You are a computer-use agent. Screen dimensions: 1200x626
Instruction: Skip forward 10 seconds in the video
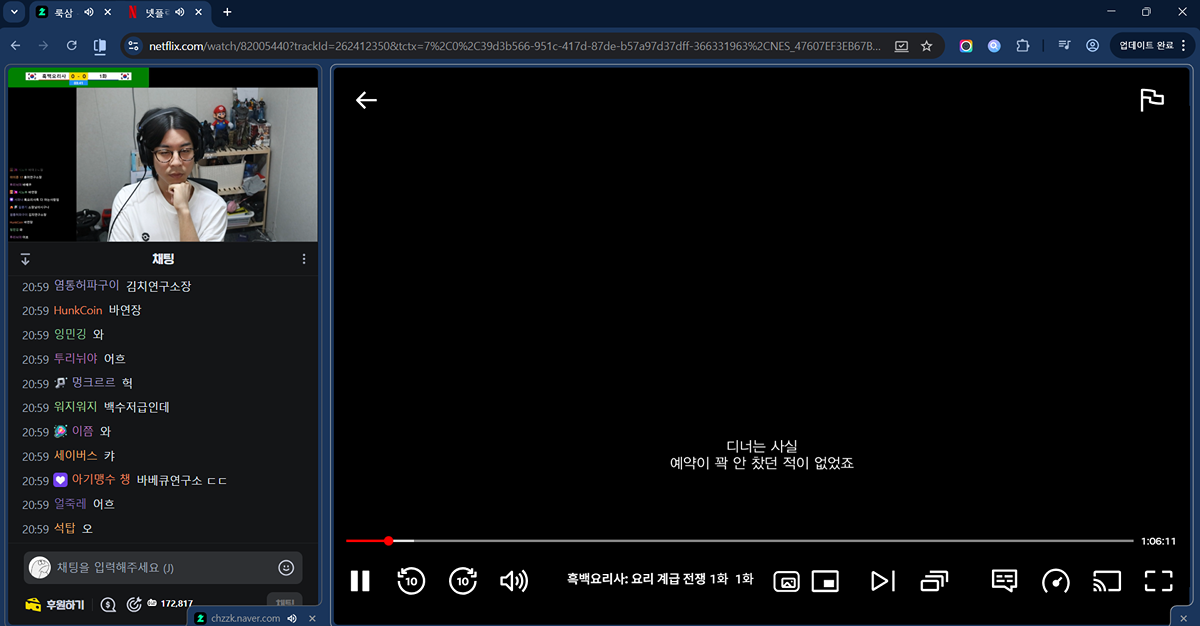point(463,581)
